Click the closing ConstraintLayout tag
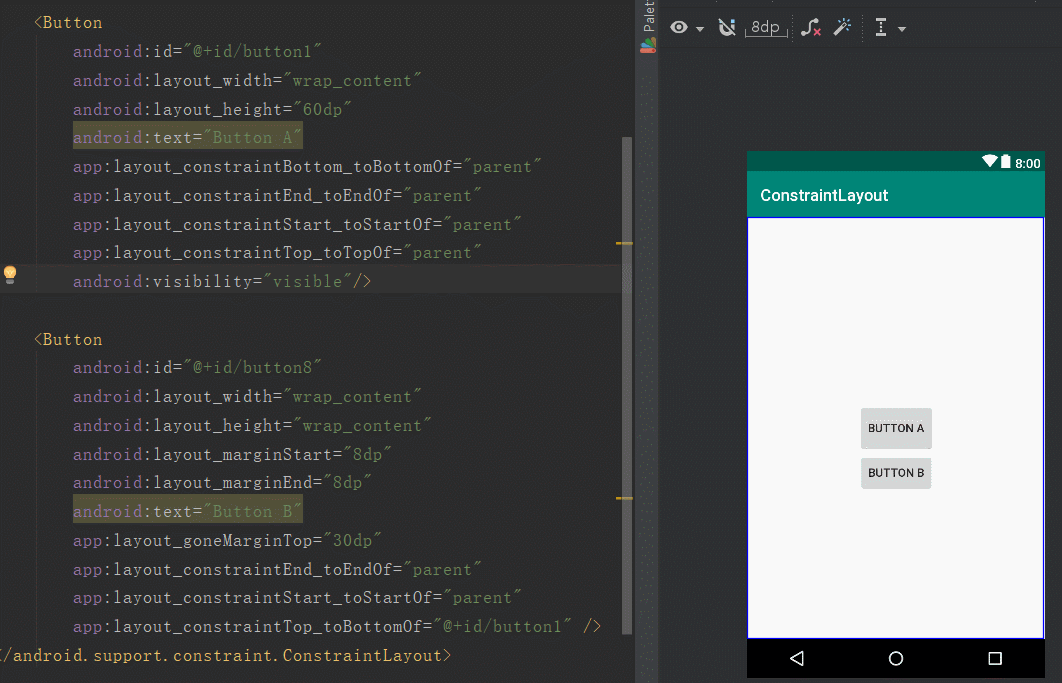 225,656
